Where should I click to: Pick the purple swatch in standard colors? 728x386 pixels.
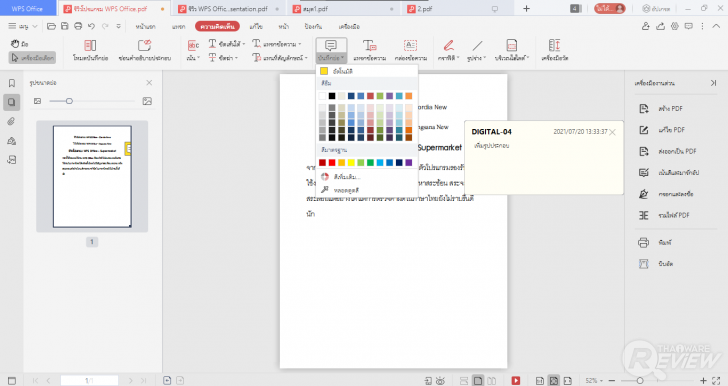[x=409, y=163]
